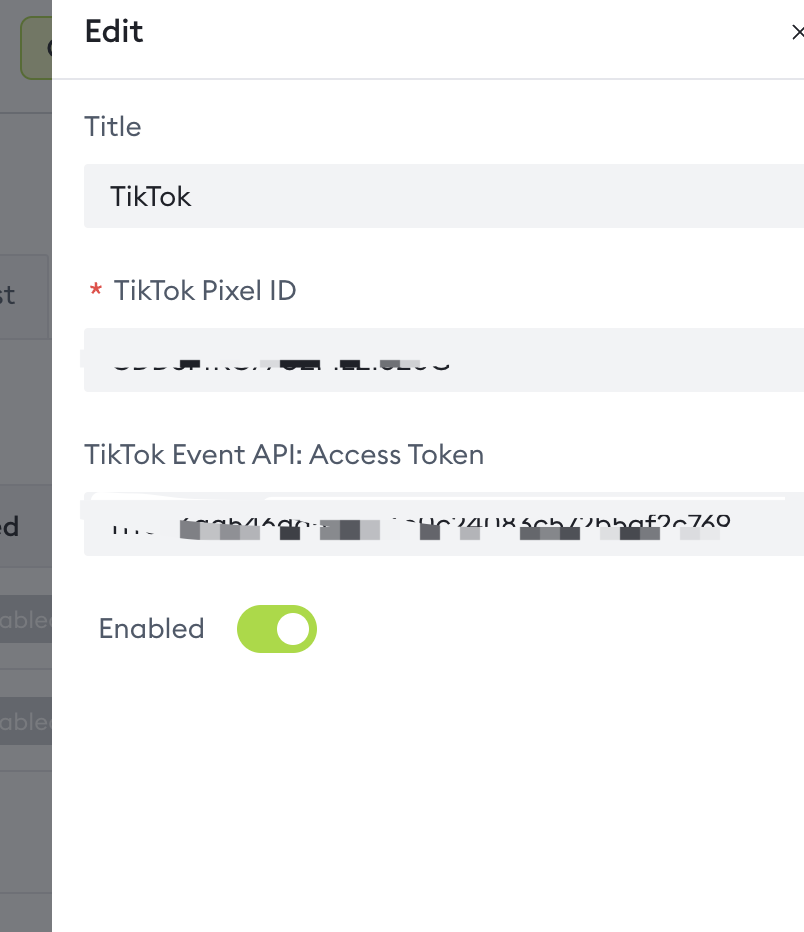The image size is (804, 932).
Task: Click the upper dimmed Enabled badge in background
Action: tap(26, 620)
